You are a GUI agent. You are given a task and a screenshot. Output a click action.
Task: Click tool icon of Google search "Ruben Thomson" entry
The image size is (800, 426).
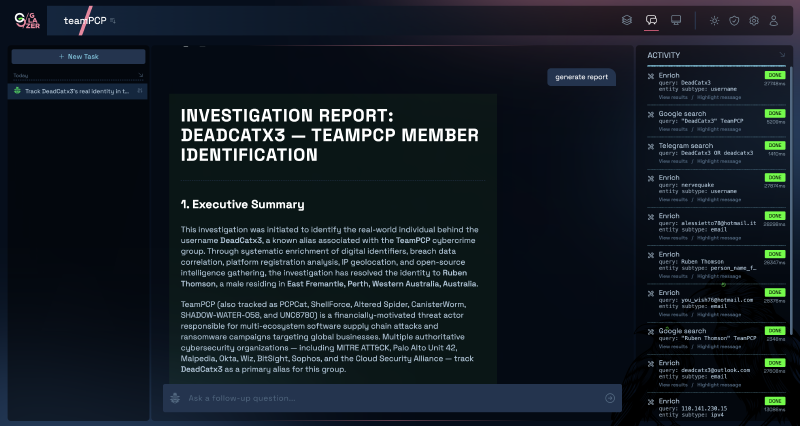[651, 332]
